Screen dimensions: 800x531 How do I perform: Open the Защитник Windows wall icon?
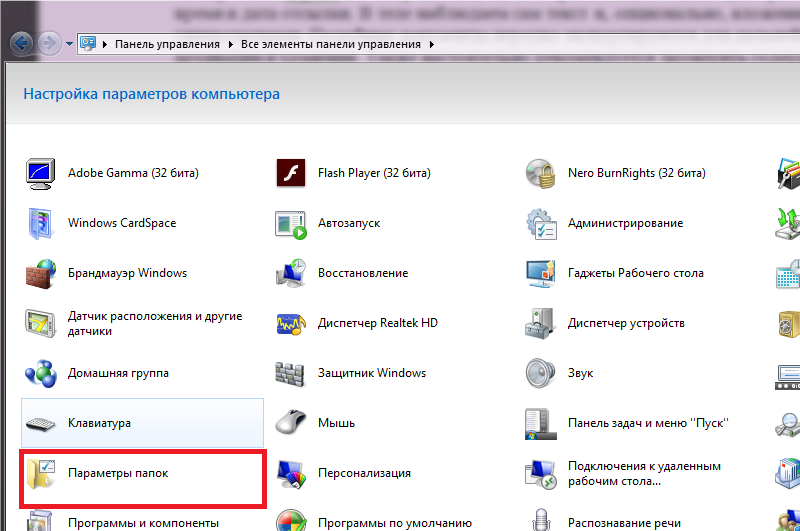[290, 374]
